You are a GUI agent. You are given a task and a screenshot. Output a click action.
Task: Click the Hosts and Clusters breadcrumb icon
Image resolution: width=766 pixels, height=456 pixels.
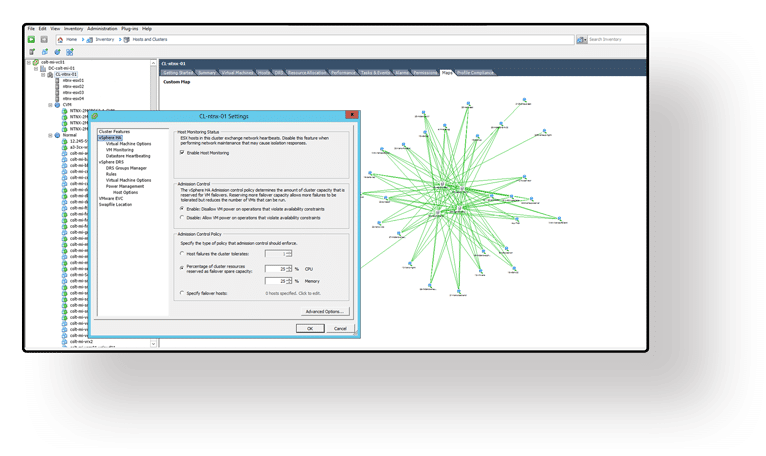(x=126, y=39)
